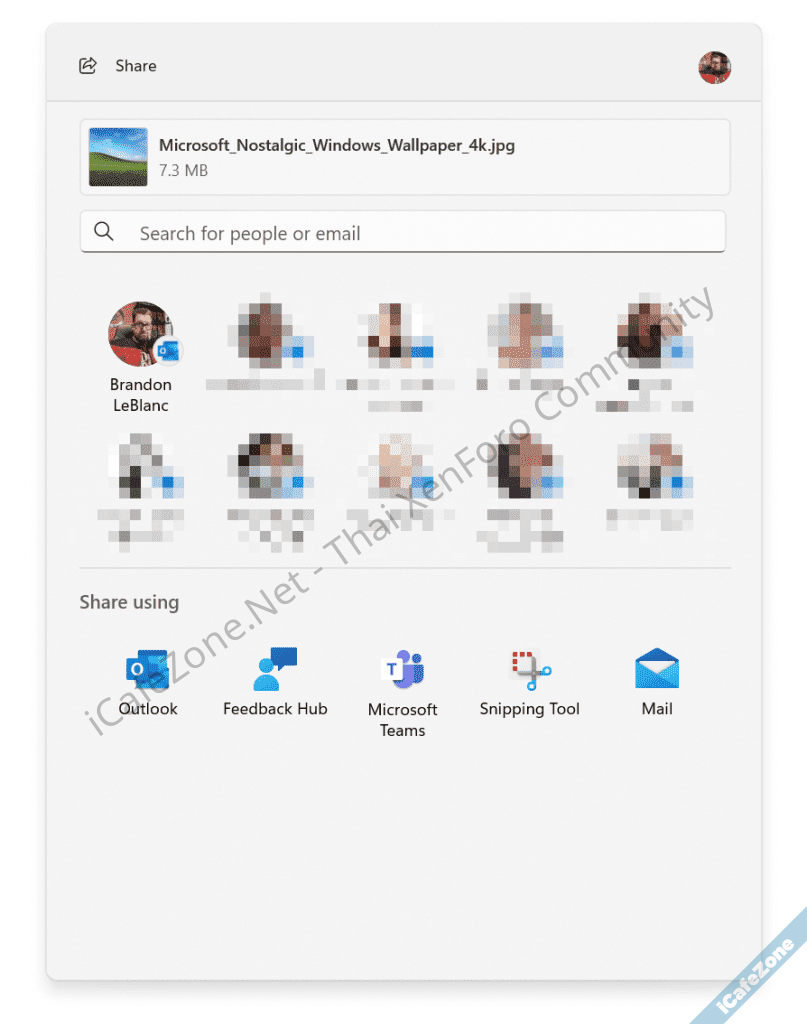Choose the Snipping Tool app icon
The width and height of the screenshot is (807, 1024).
(530, 670)
